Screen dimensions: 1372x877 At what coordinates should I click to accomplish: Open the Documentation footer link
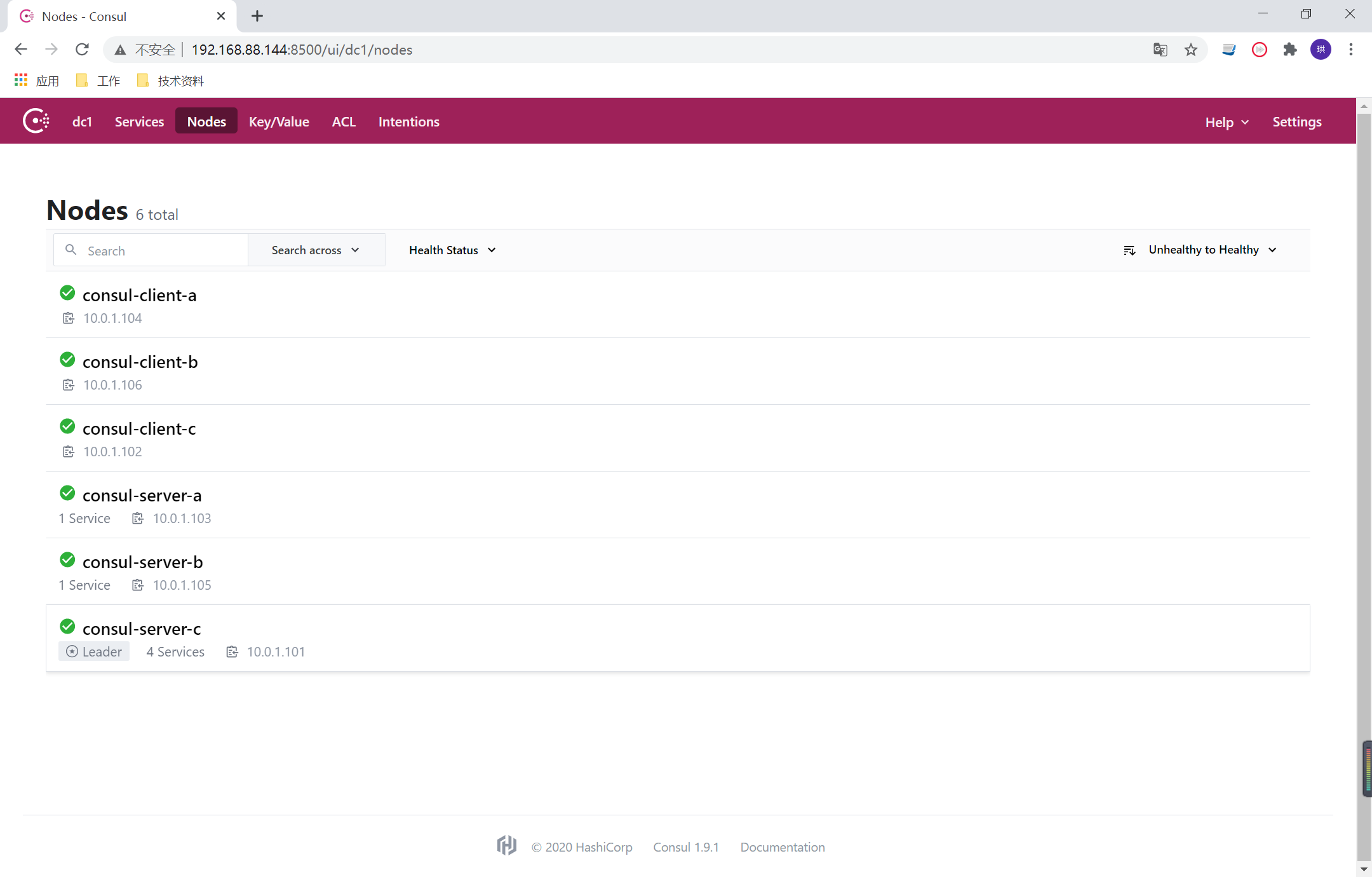click(x=783, y=847)
